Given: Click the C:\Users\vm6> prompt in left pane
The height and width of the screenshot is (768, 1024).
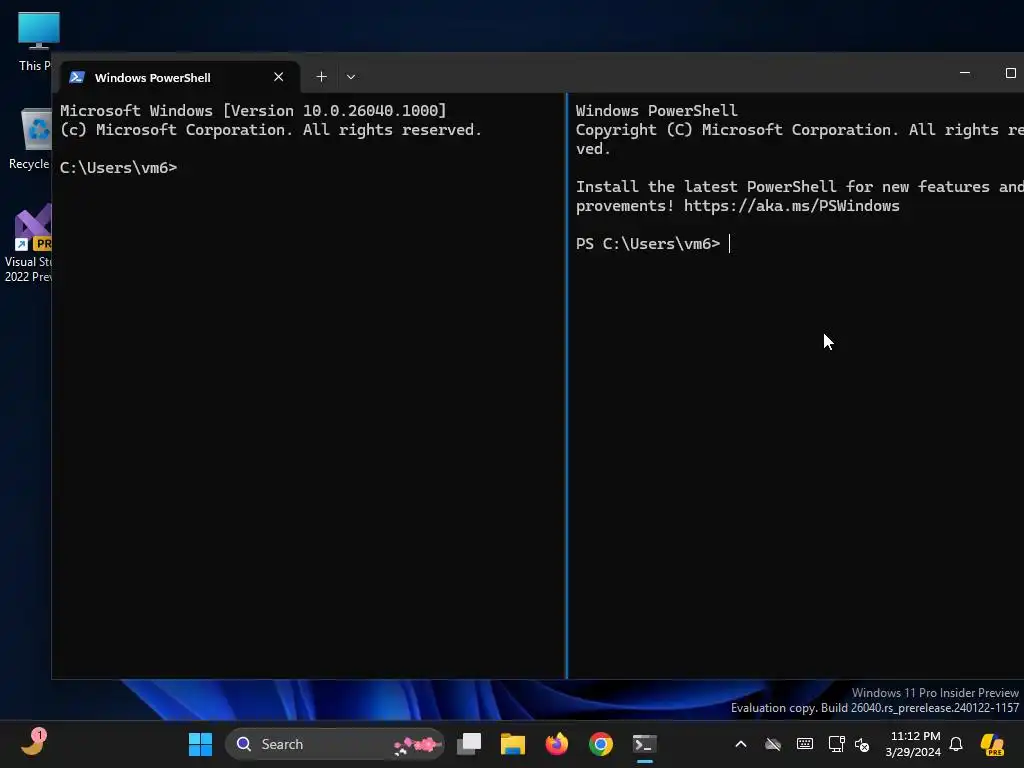Looking at the screenshot, I should (x=118, y=168).
